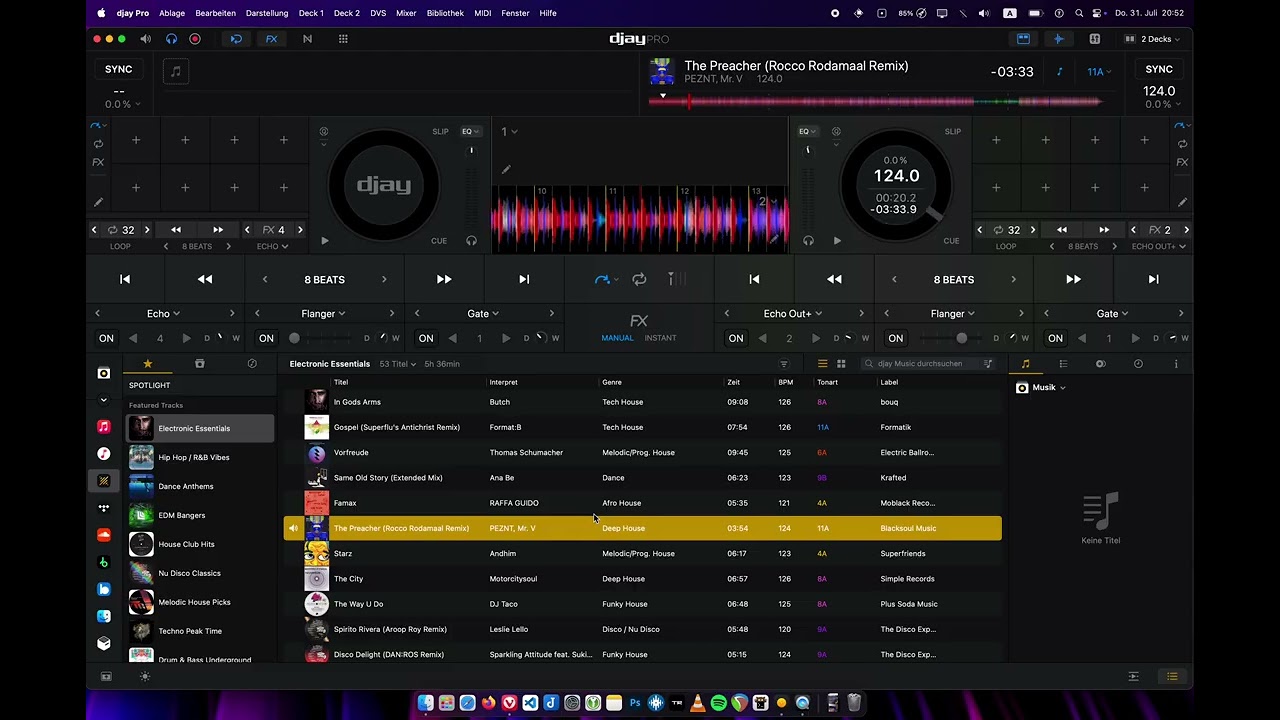This screenshot has height=720, width=1280.
Task: Sort tracks by BPM column header
Action: tap(786, 382)
